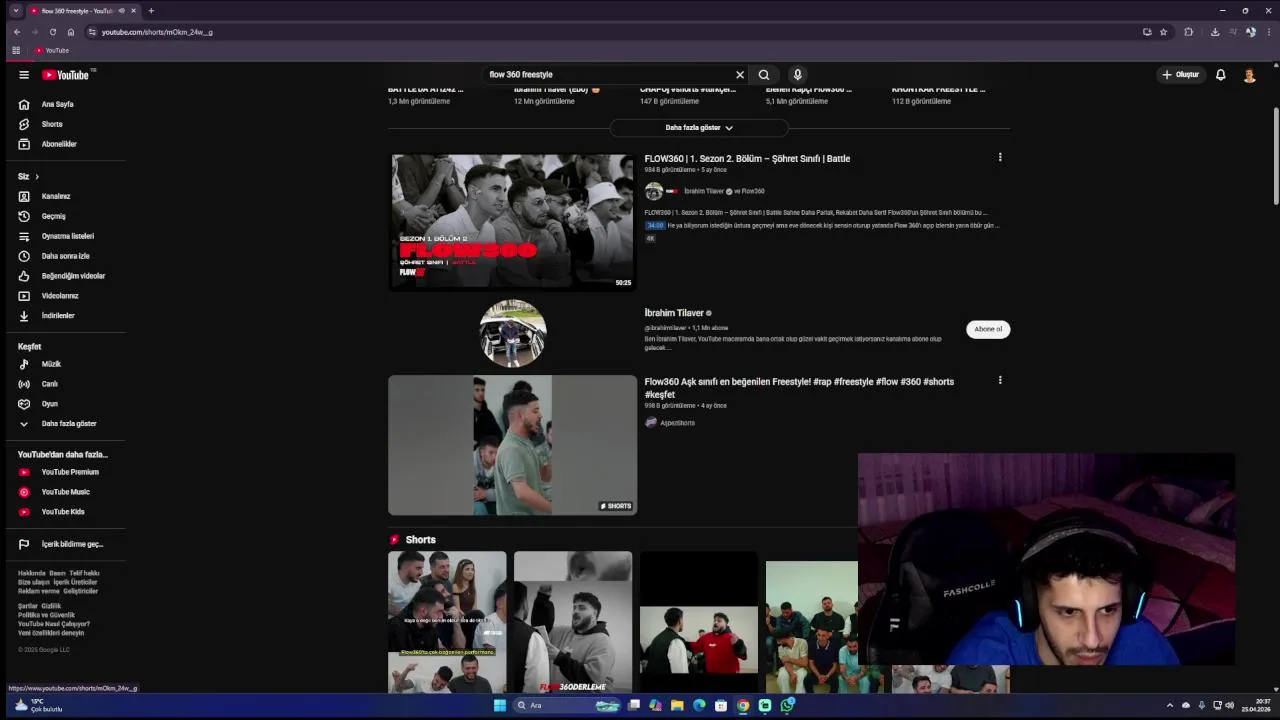Image resolution: width=1280 pixels, height=720 pixels.
Task: Click the Müzik note icon
Action: coord(24,364)
